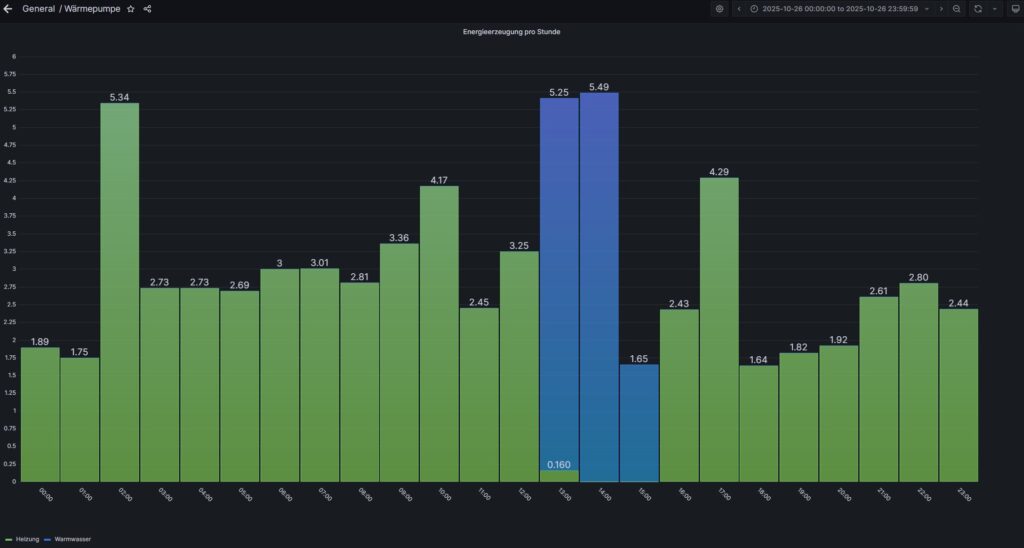This screenshot has width=1024, height=548.
Task: Shift time range forward with right arrow
Action: point(941,9)
